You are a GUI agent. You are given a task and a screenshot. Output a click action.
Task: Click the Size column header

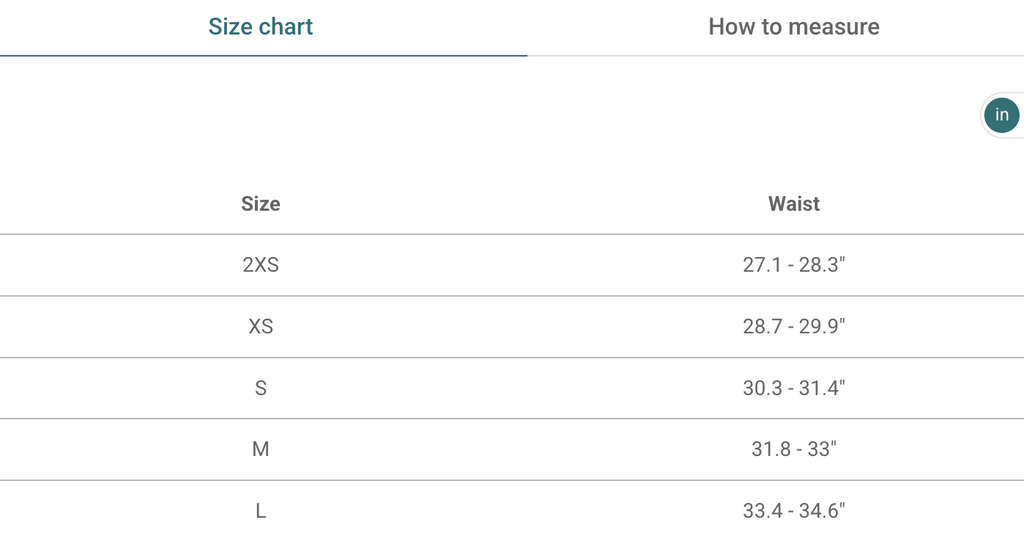(261, 204)
